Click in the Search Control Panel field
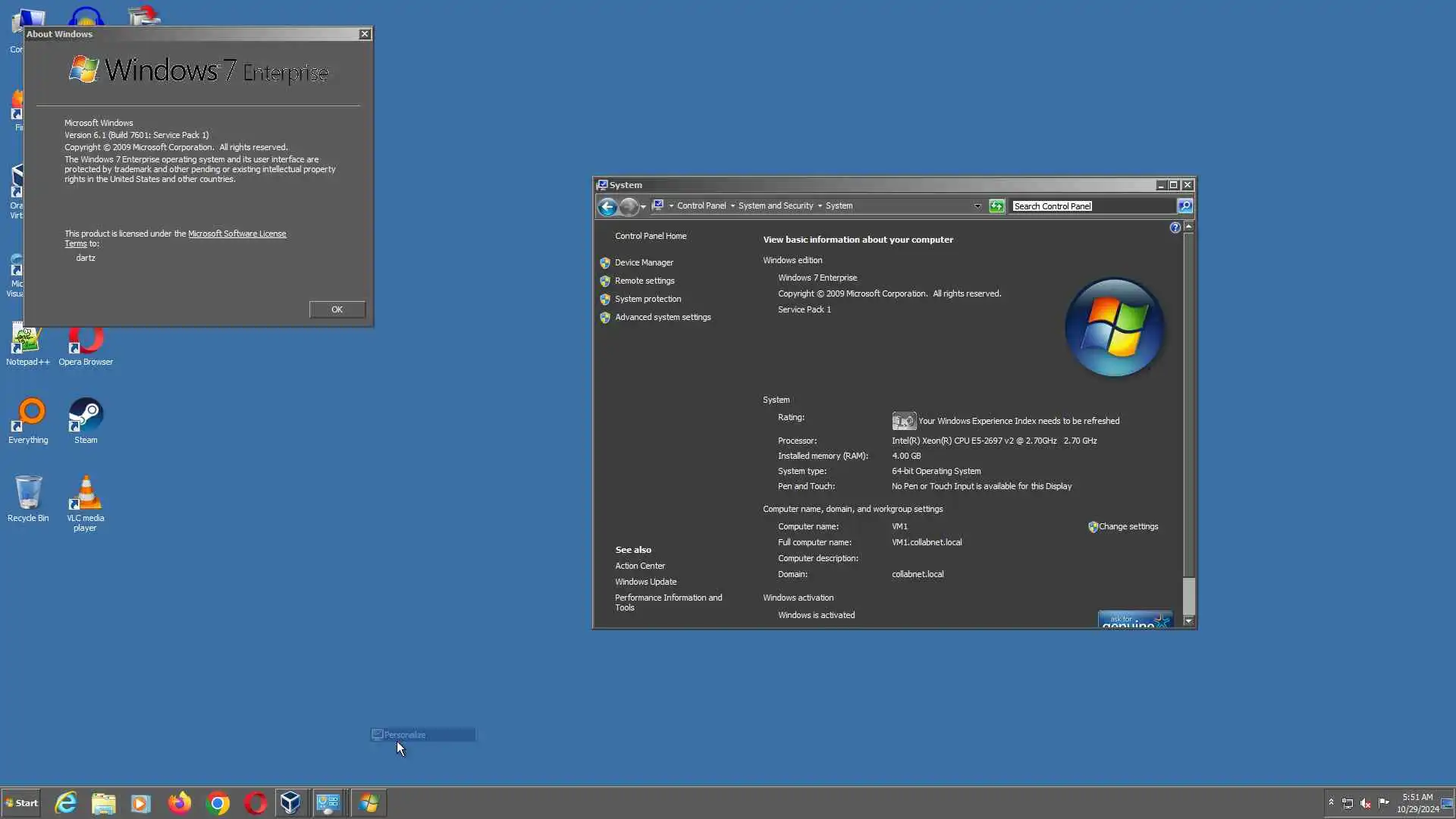The image size is (1456, 819). click(x=1092, y=206)
